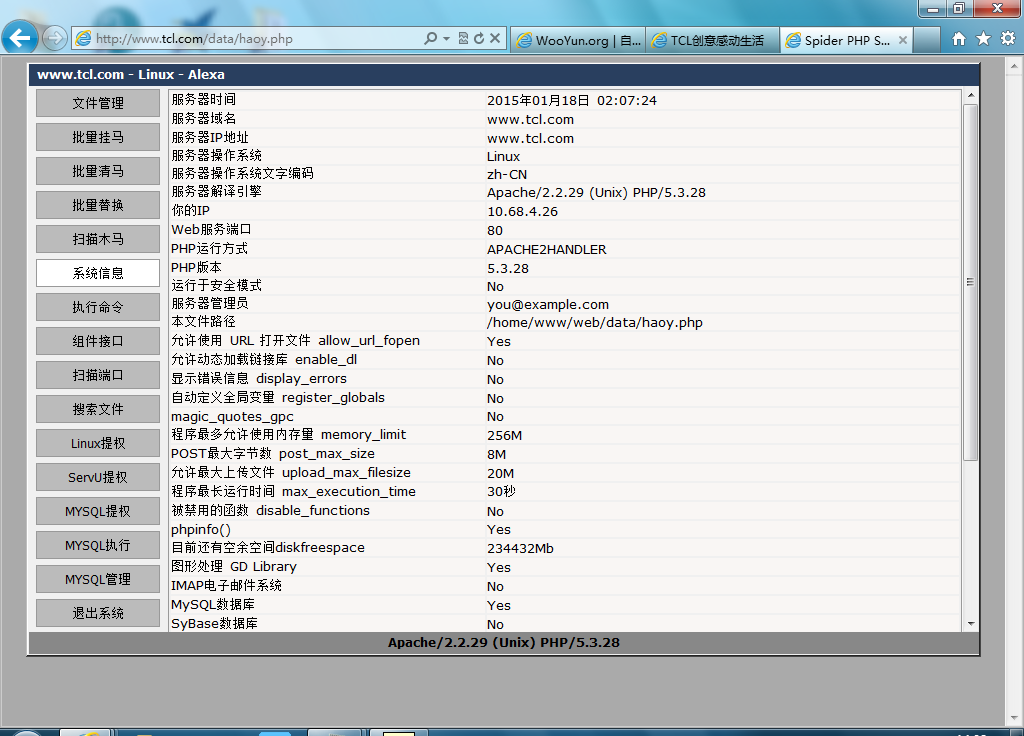Click the IE page icon in the address bar
The width and height of the screenshot is (1024, 736).
pos(84,39)
